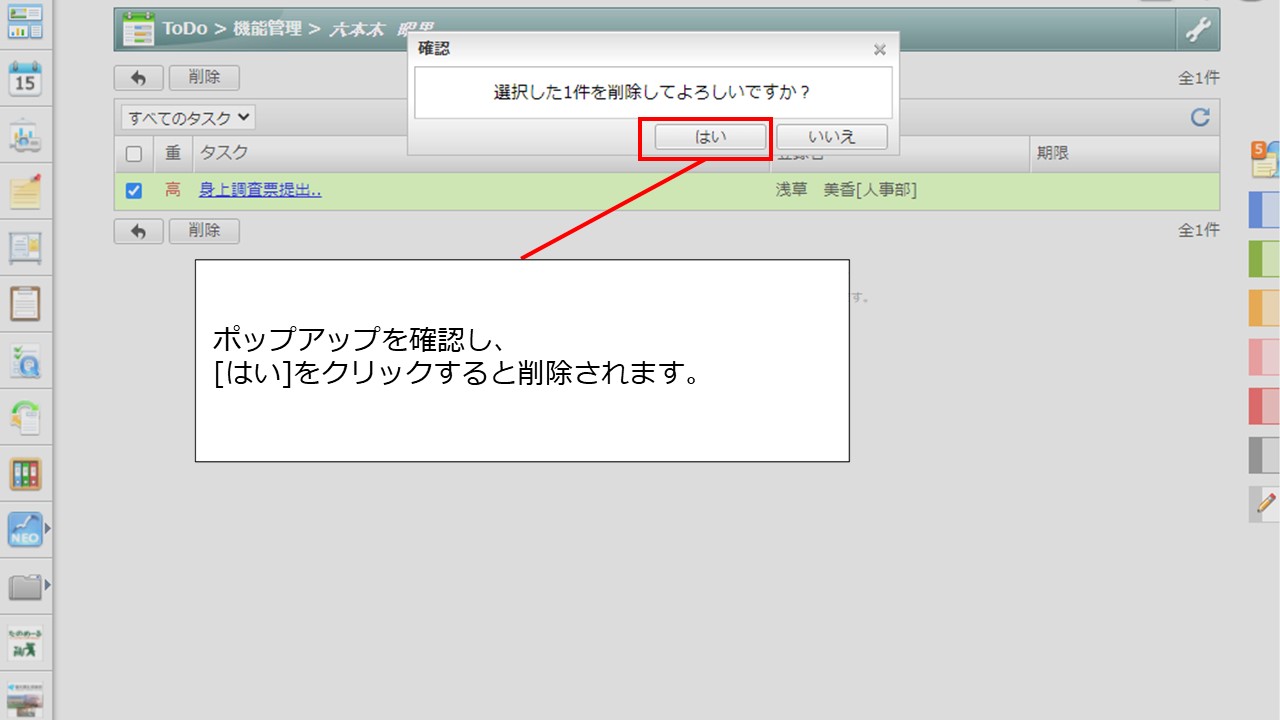Select the green color tab on the right edge

tap(1264, 259)
